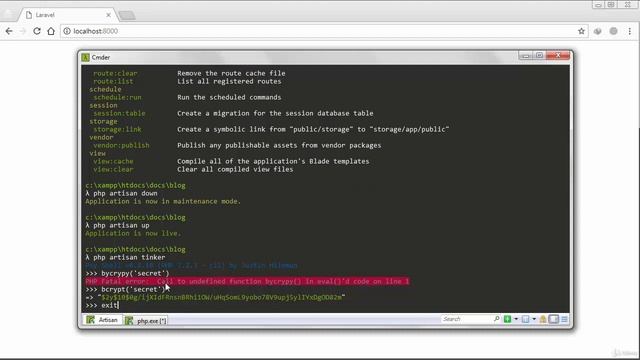Screen dimensions: 640x360
Task: Click 'Application is now live.' message
Action: pyautogui.click(x=133, y=233)
